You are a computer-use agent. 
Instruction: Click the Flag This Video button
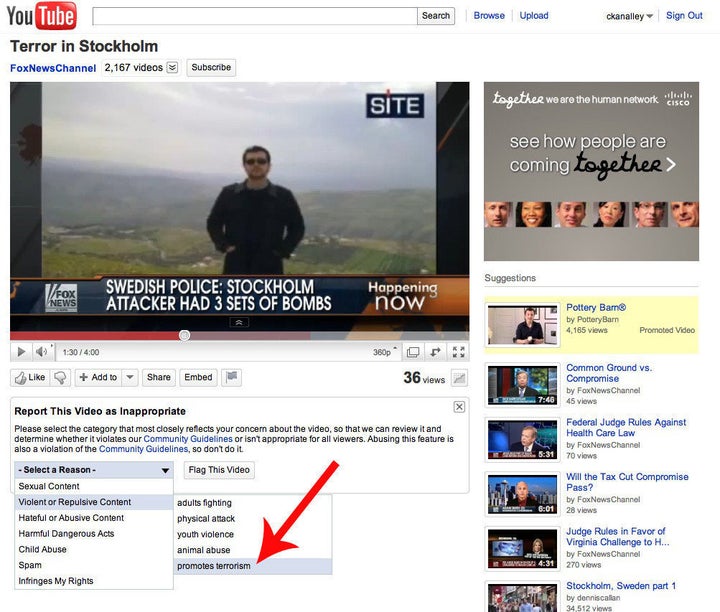219,470
